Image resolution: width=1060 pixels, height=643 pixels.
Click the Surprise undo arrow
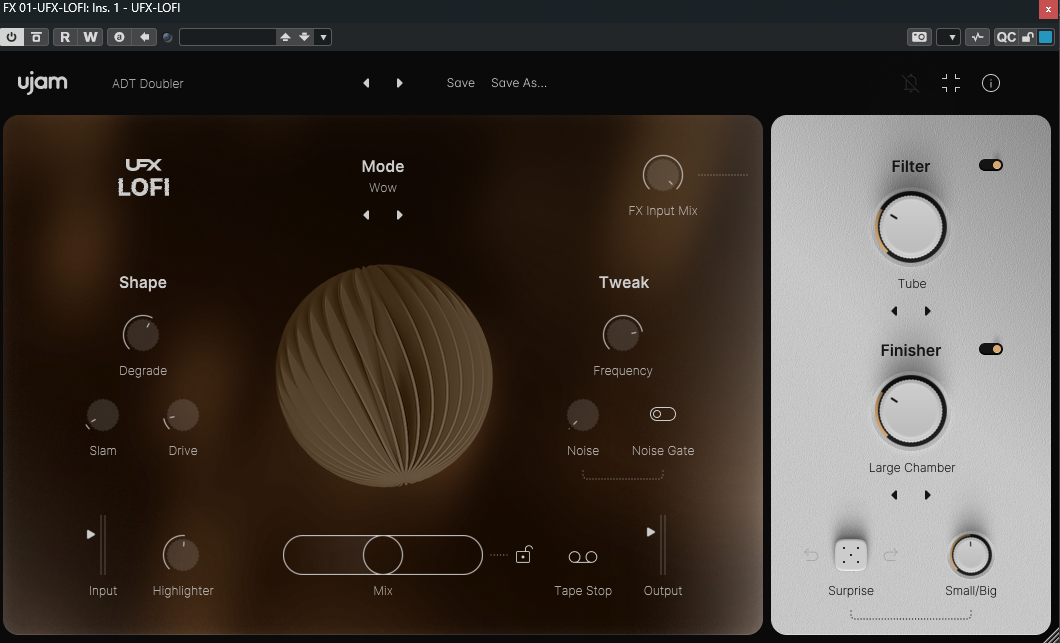(811, 556)
